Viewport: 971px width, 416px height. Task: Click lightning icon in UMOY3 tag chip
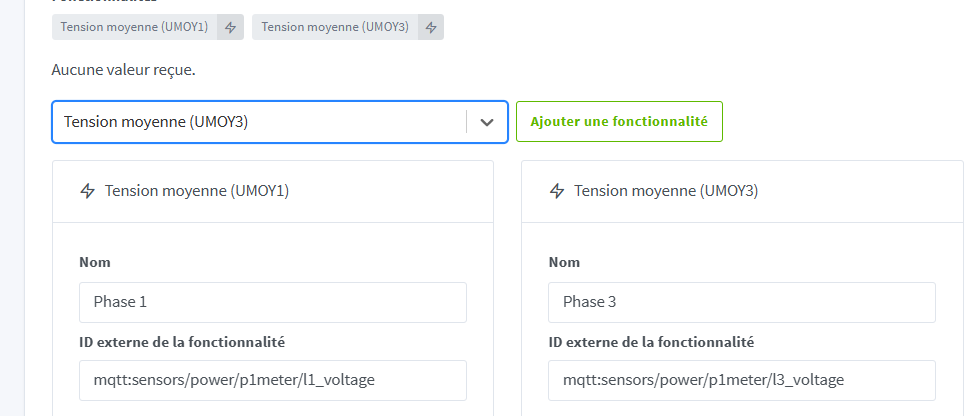(x=430, y=27)
